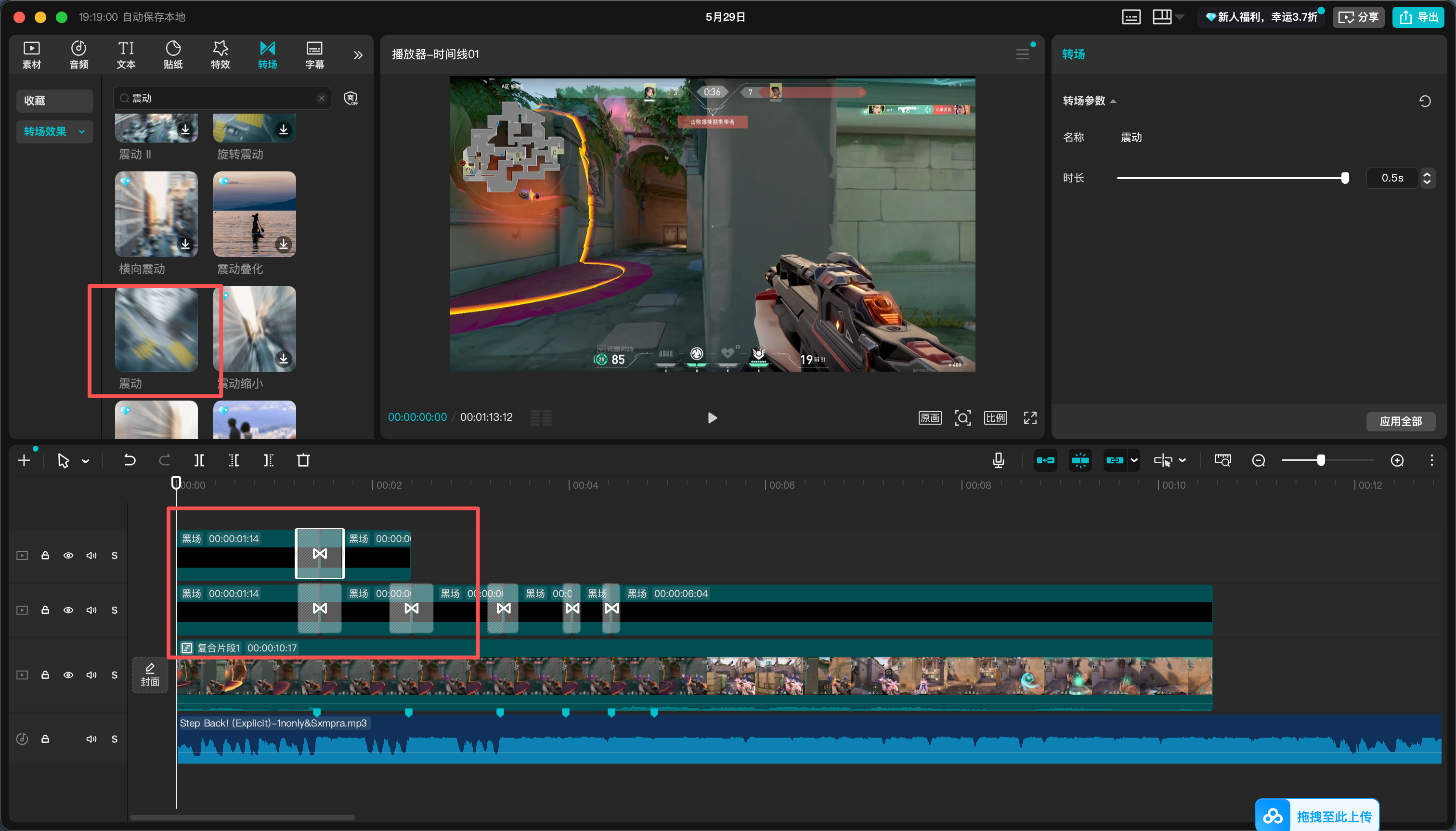The image size is (1456, 831).
Task: Download the 横向震动 transition
Action: tap(185, 244)
